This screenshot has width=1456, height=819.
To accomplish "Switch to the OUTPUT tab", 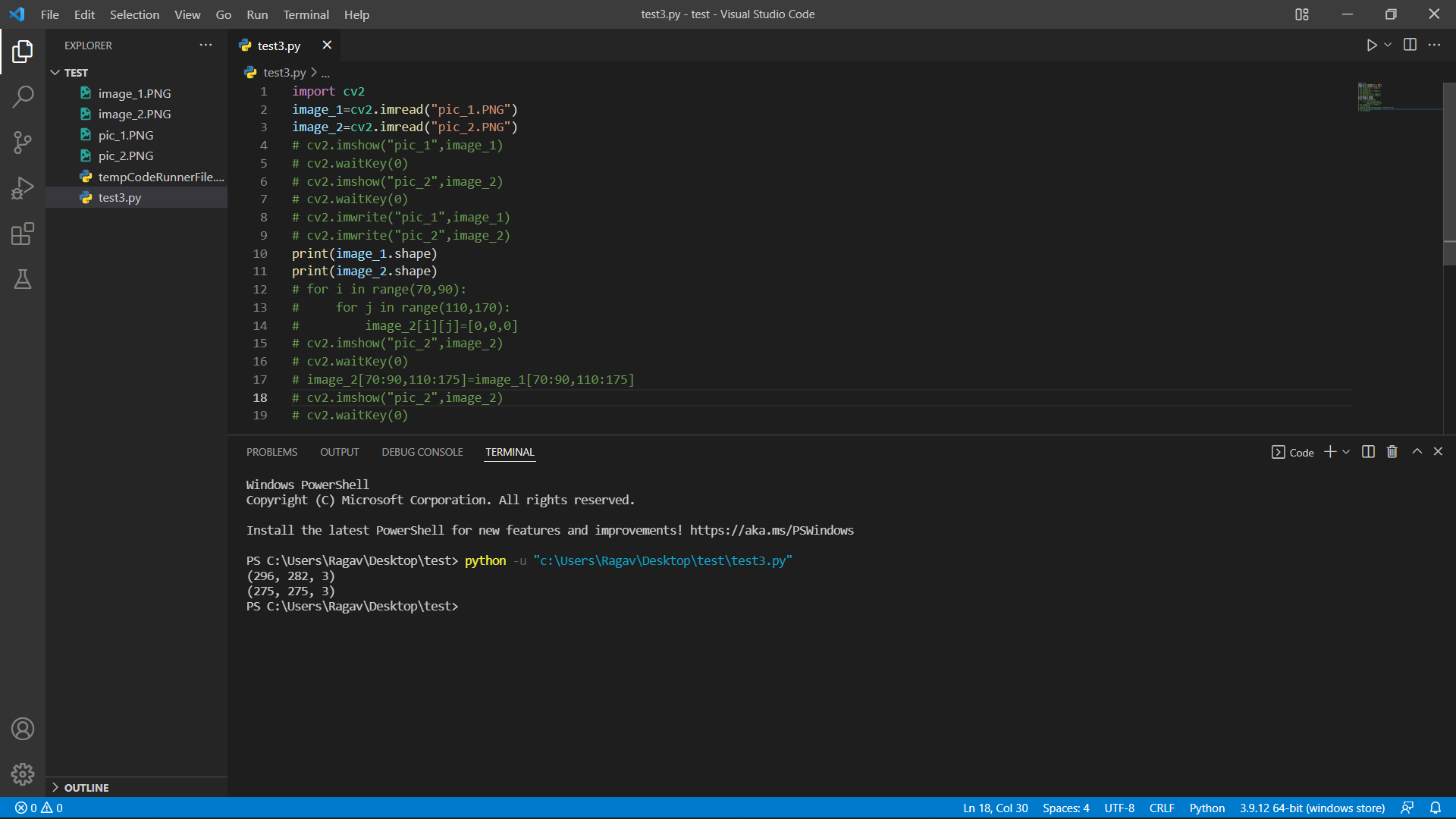I will 339,451.
